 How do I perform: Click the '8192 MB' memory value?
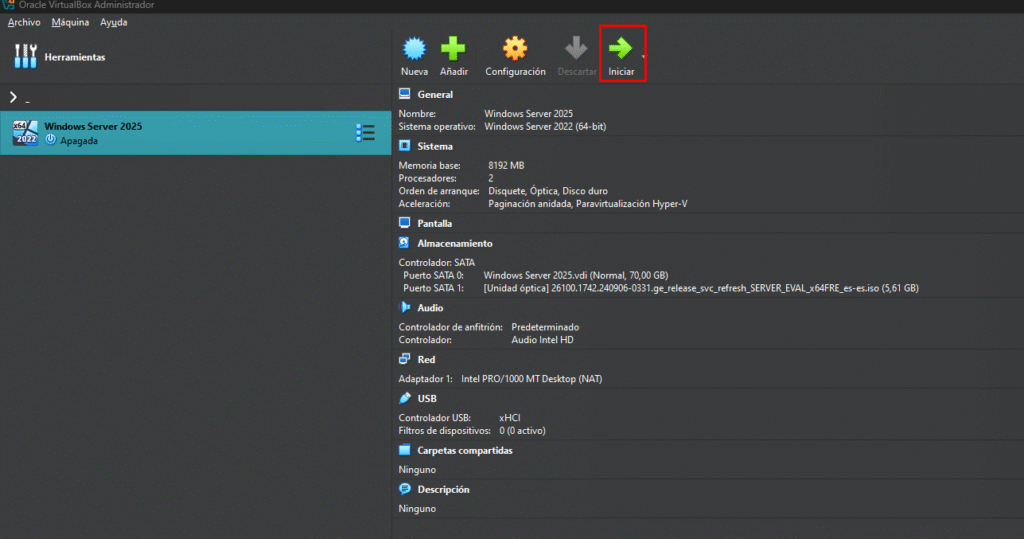[x=506, y=165]
